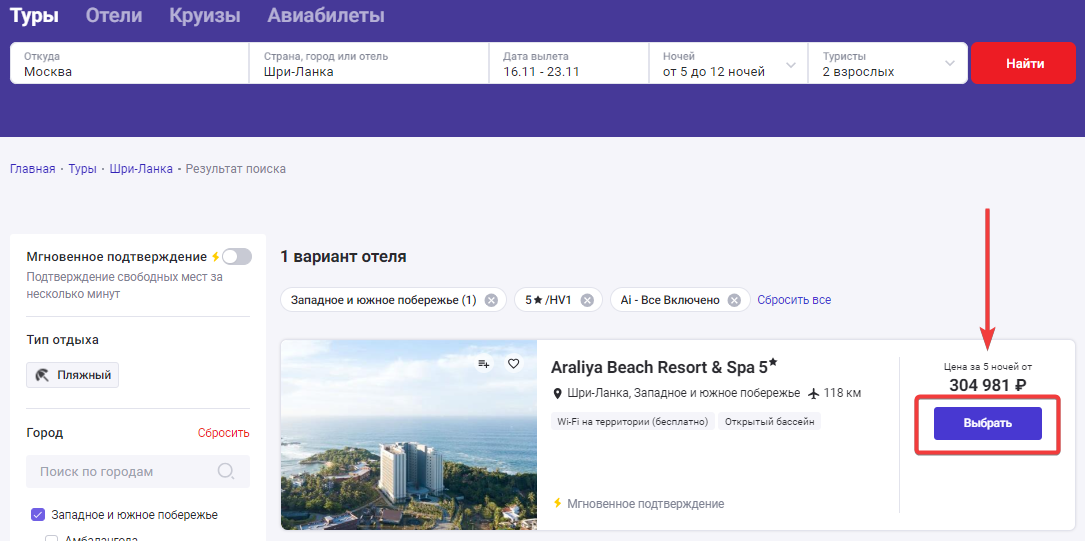
Task: Click the Araliya Beach Resort hotel photo
Action: (409, 435)
